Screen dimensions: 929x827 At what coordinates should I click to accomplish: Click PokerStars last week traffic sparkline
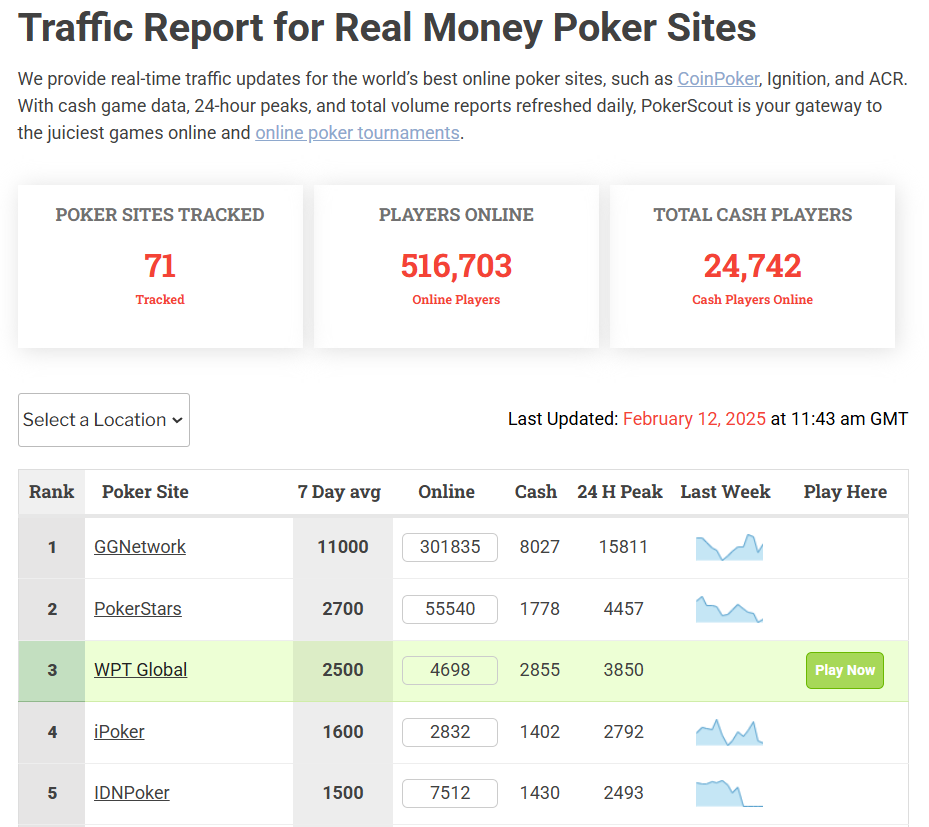tap(729, 609)
